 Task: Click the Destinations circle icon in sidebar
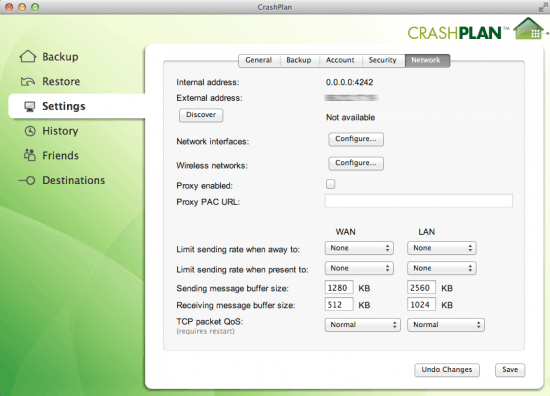pyautogui.click(x=27, y=180)
